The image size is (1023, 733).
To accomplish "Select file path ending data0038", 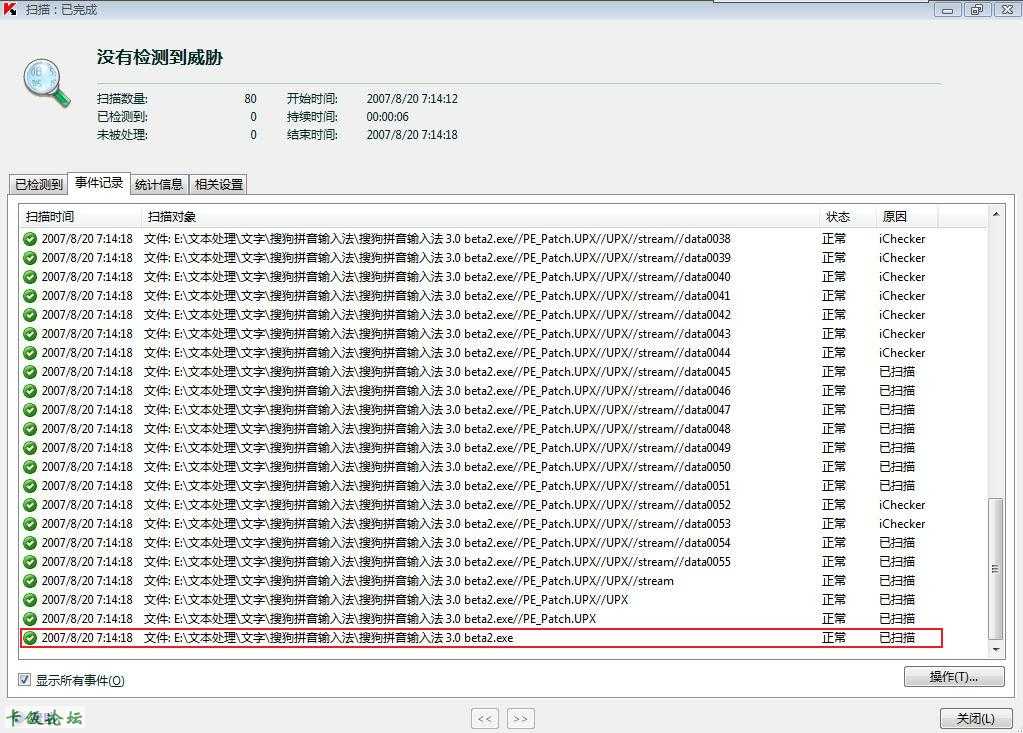I will [437, 239].
